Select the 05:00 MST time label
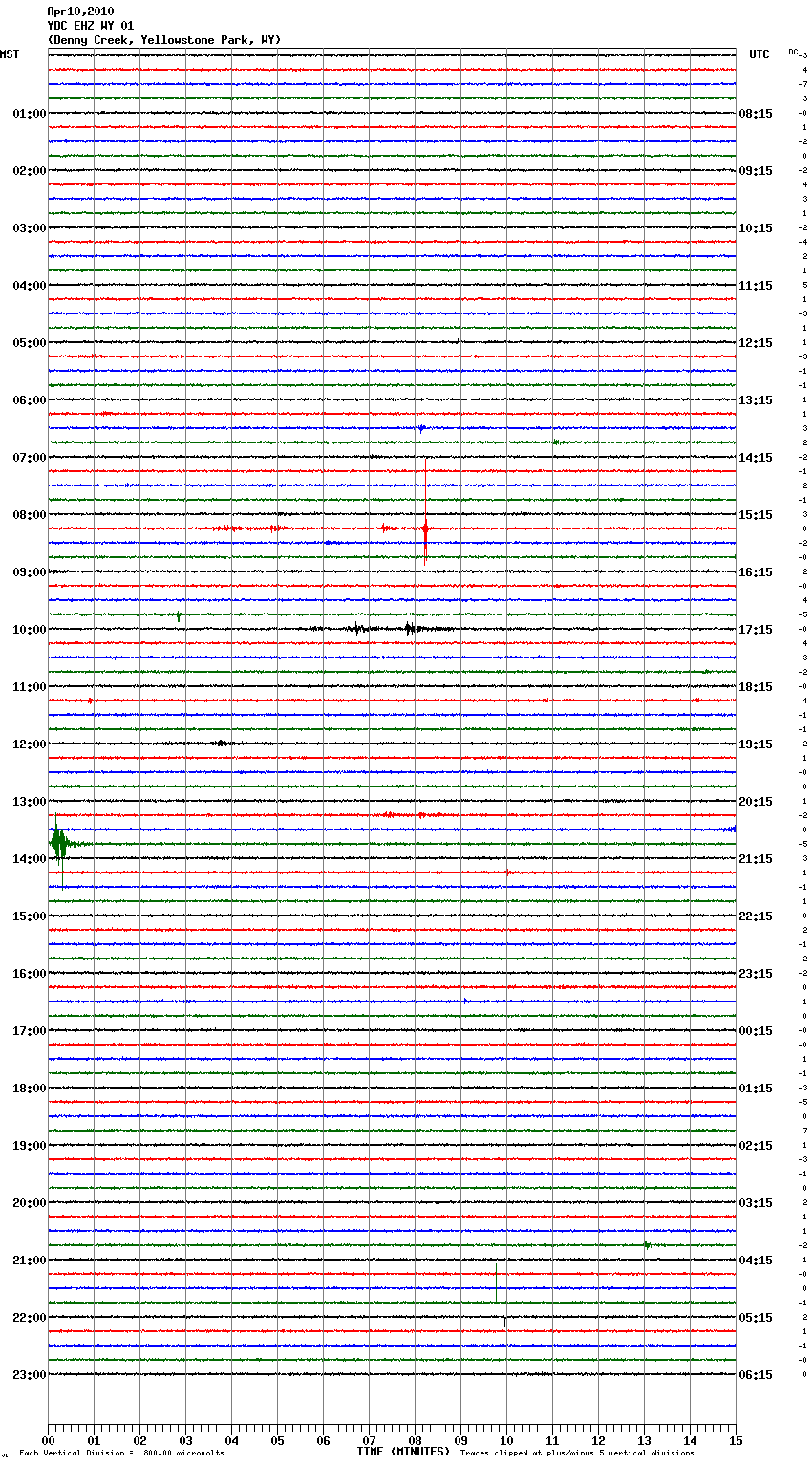 [30, 343]
